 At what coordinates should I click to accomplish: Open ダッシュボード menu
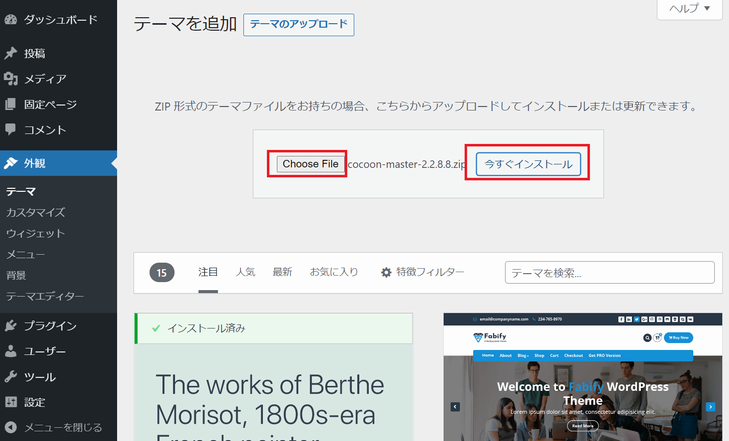coord(59,20)
